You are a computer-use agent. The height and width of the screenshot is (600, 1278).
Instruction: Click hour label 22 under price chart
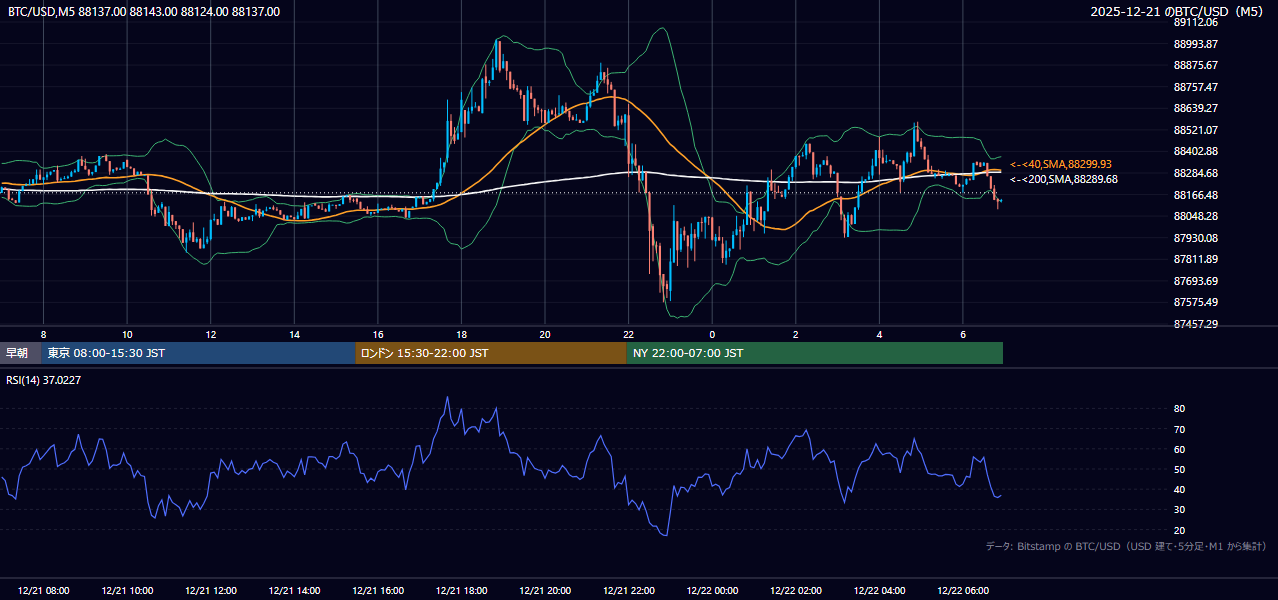pyautogui.click(x=628, y=334)
